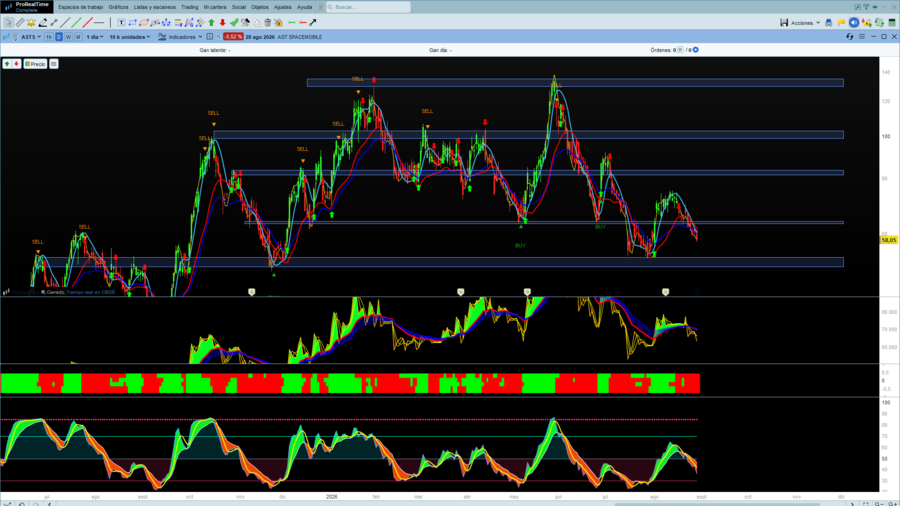Select the text annotation tool
Image resolution: width=900 pixels, height=506 pixels.
pyautogui.click(x=121, y=22)
